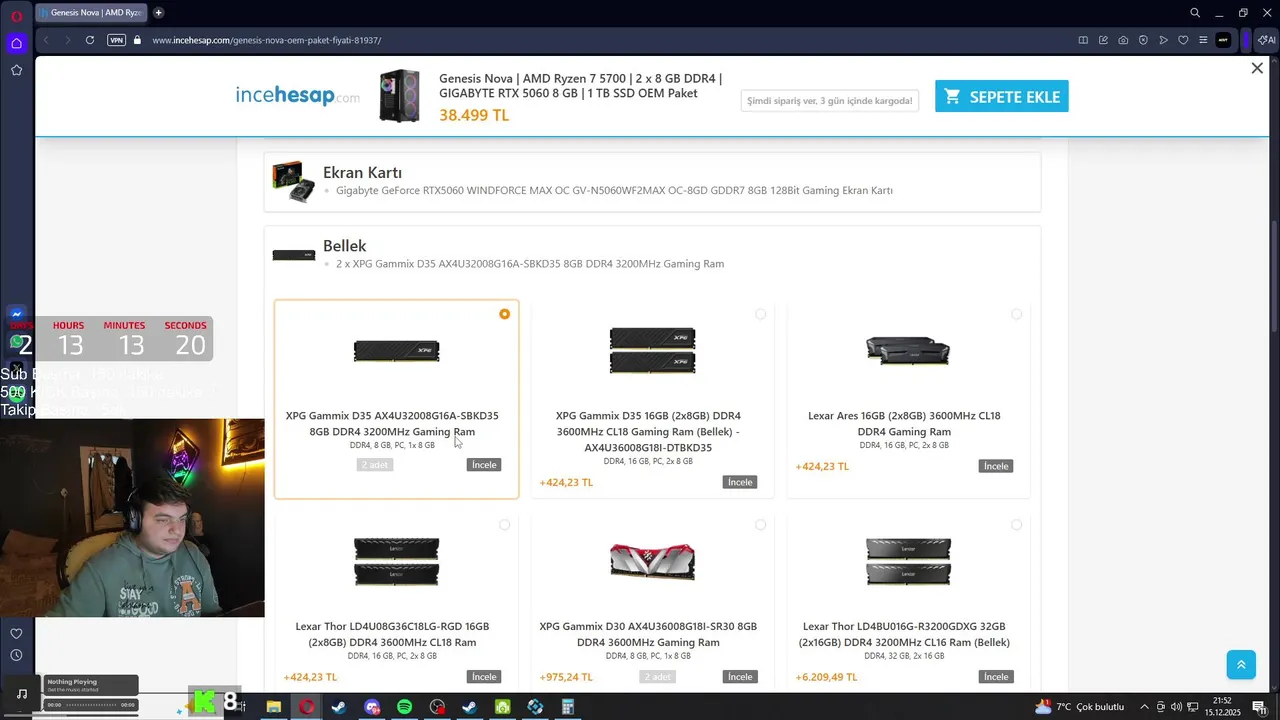
Task: Click the Bellek section heading
Action: [344, 245]
